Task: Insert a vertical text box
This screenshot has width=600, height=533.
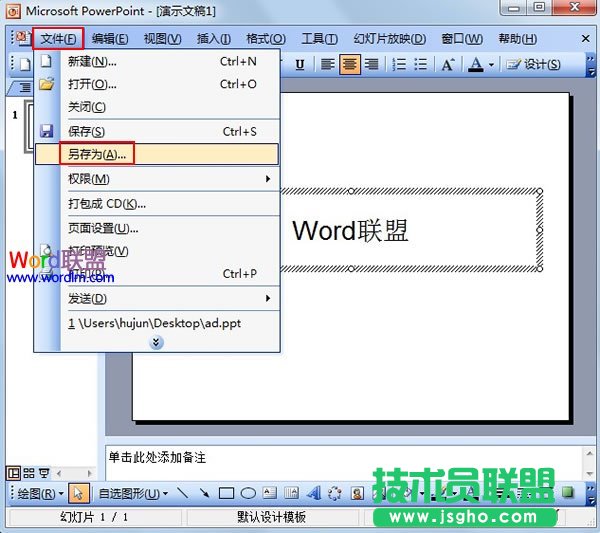Action: pos(291,493)
